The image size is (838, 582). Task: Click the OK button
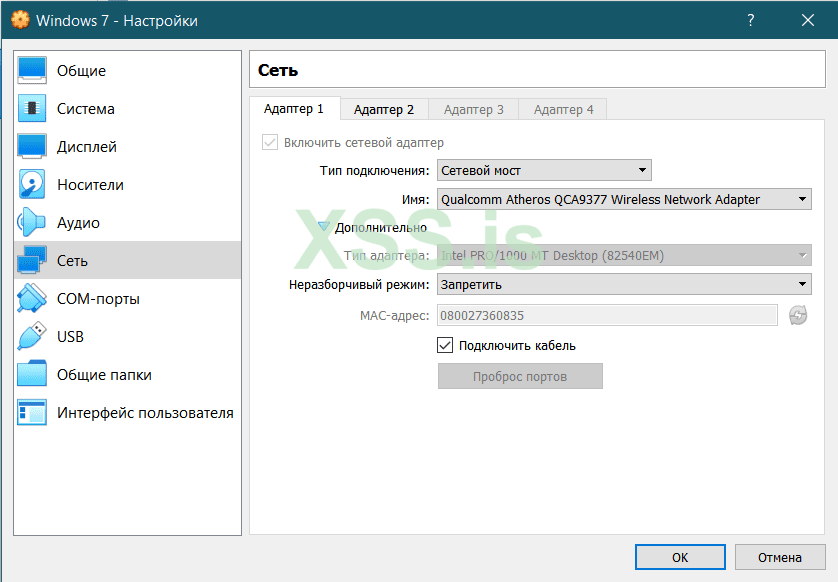coord(680,558)
